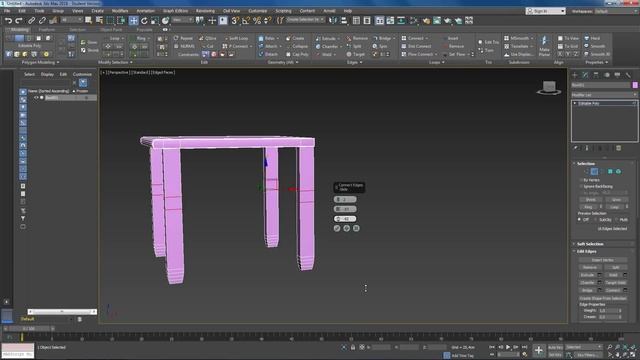Choose the Select Object tool

88,20
